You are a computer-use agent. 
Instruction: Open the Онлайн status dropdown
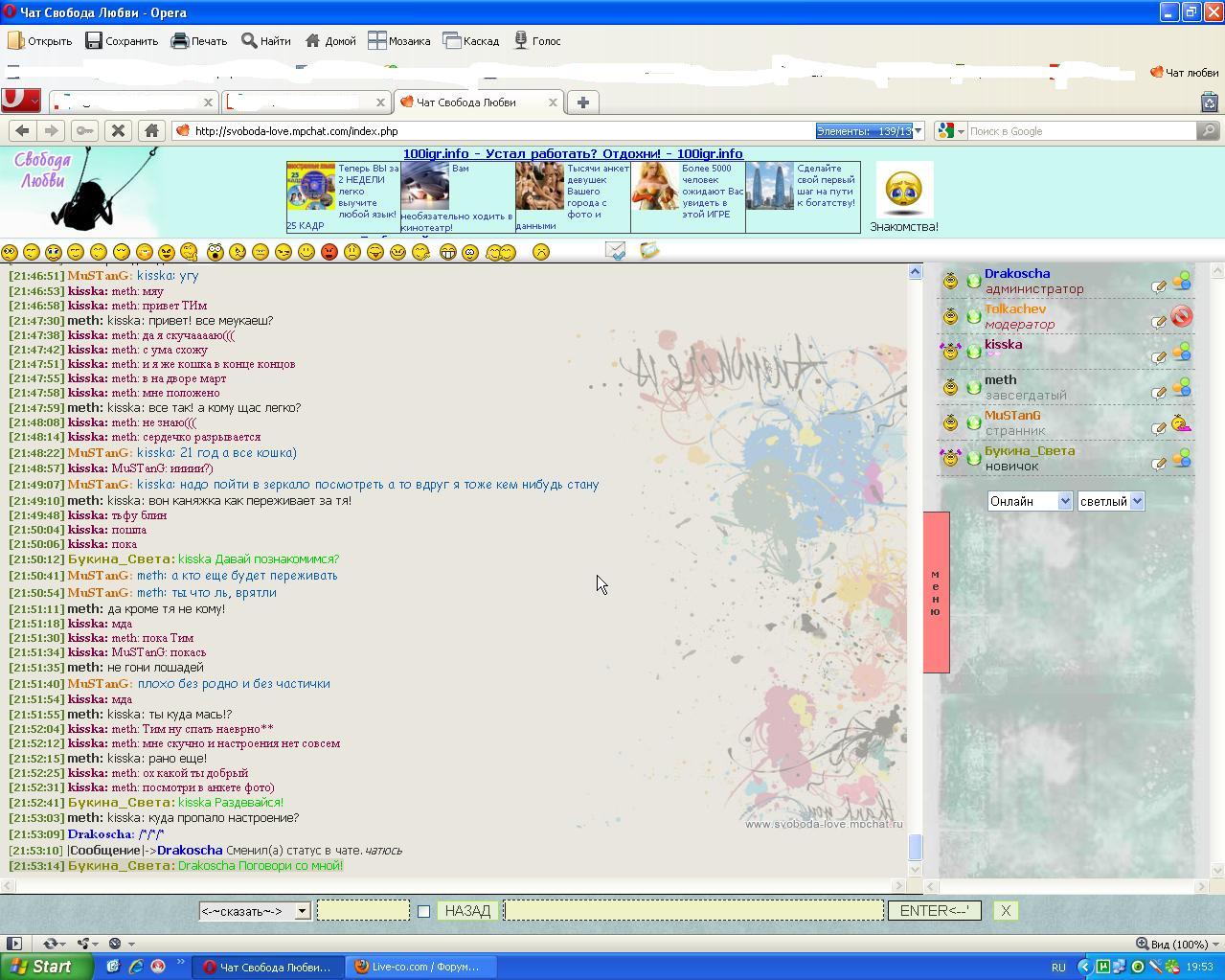(x=1030, y=501)
